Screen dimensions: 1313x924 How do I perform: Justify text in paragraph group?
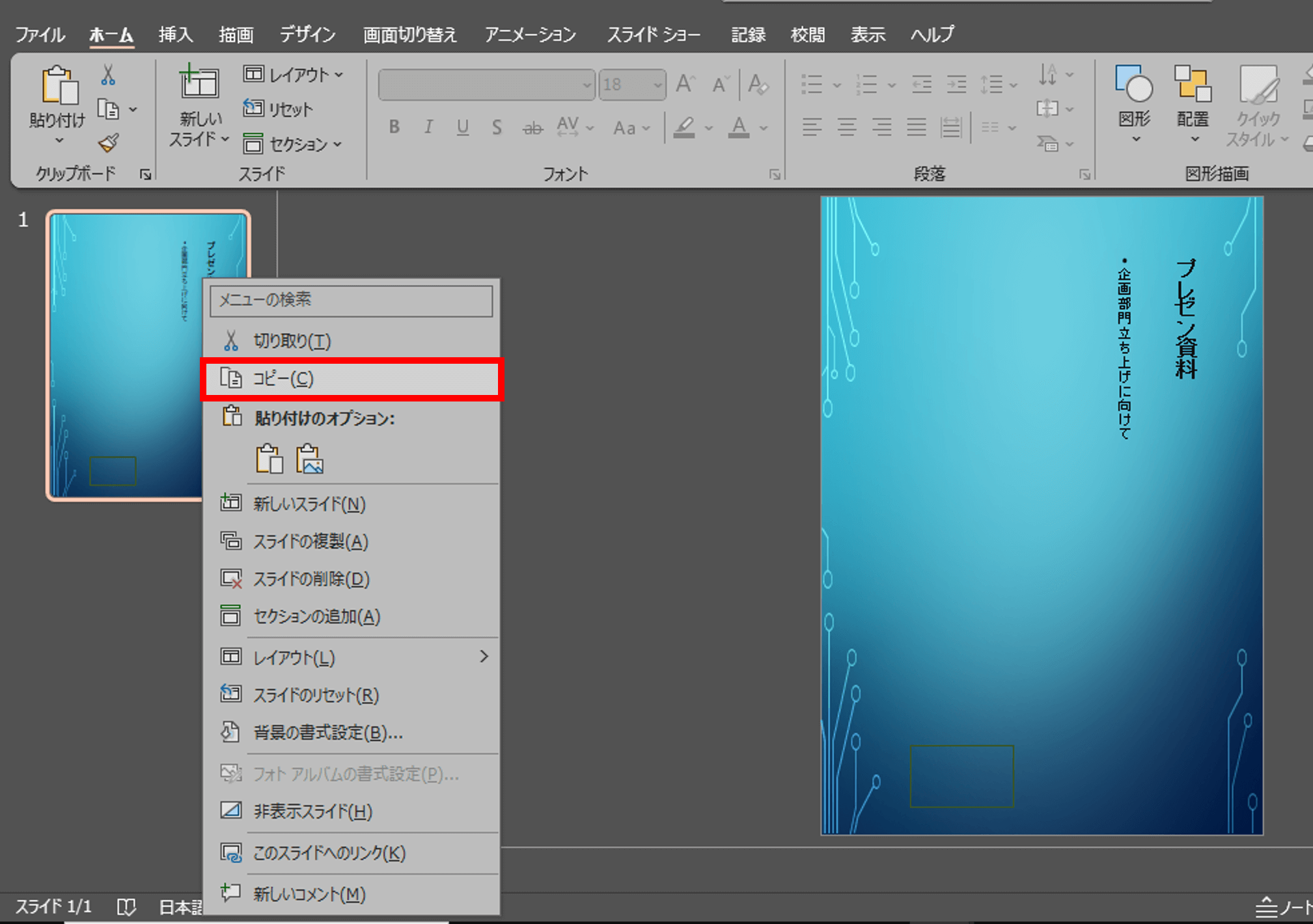tap(917, 126)
